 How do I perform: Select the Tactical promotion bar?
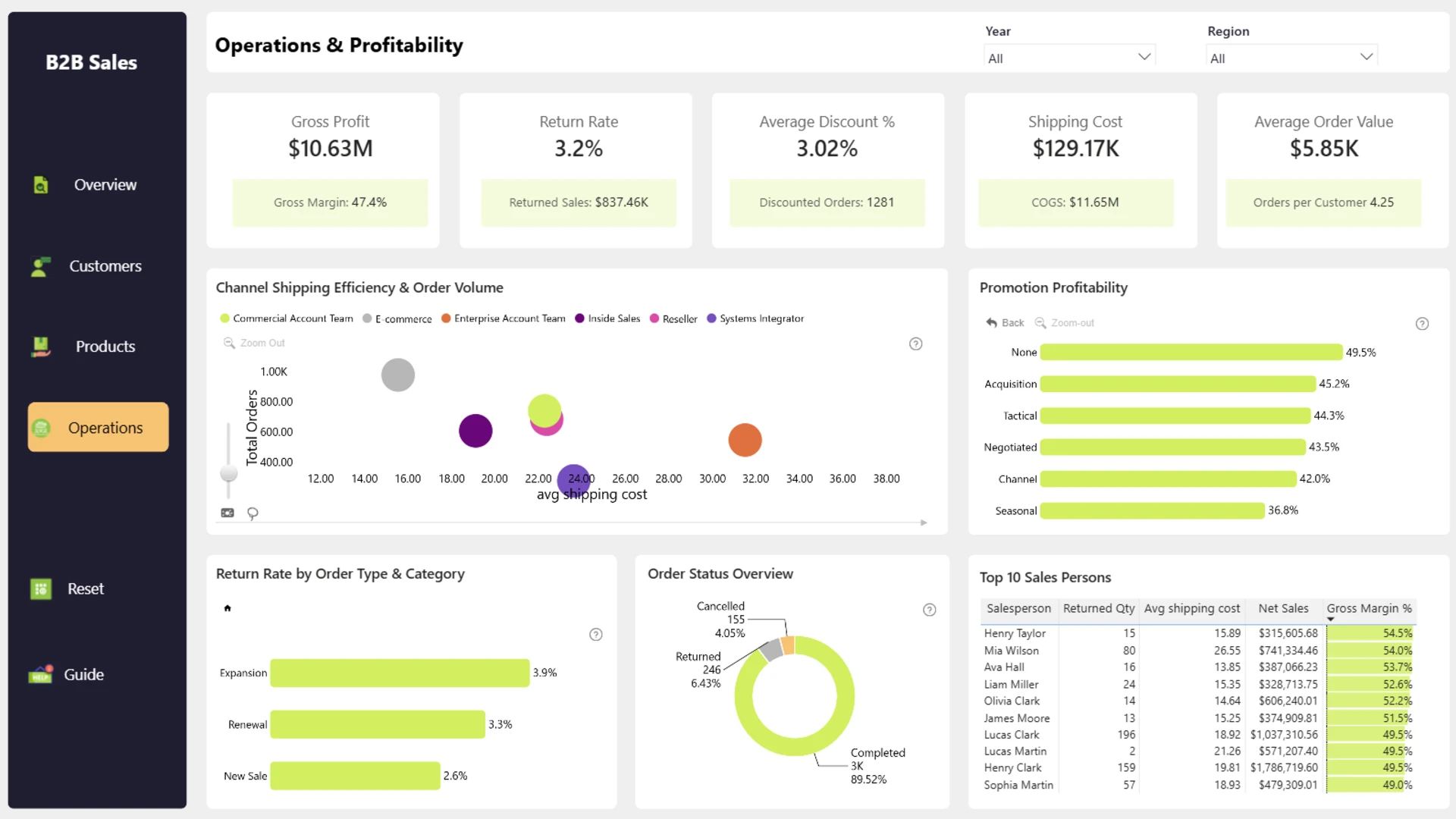(x=1175, y=416)
